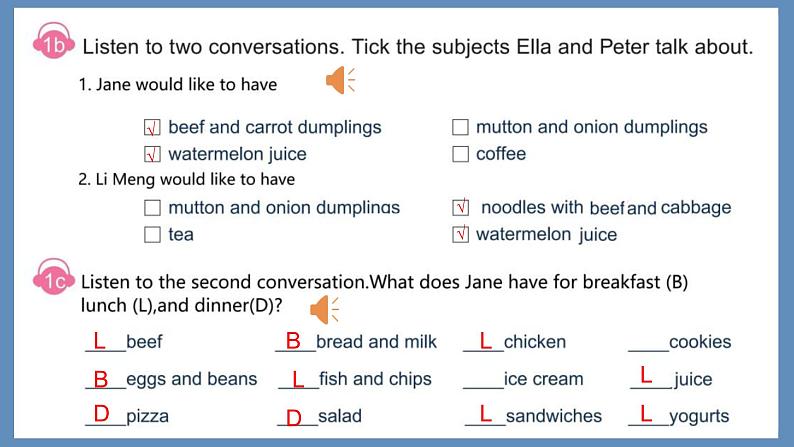794x447 pixels.
Task: Click the pink 1c headphone badge
Action: [53, 277]
